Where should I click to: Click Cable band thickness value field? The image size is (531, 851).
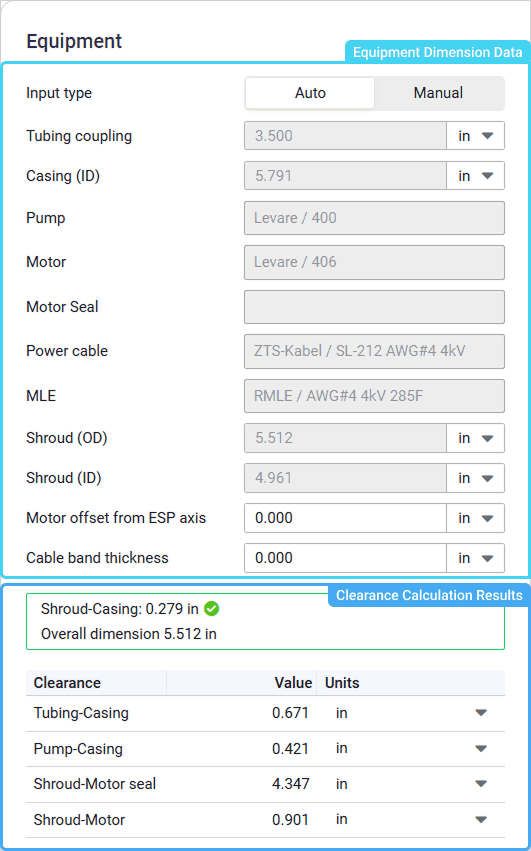345,558
